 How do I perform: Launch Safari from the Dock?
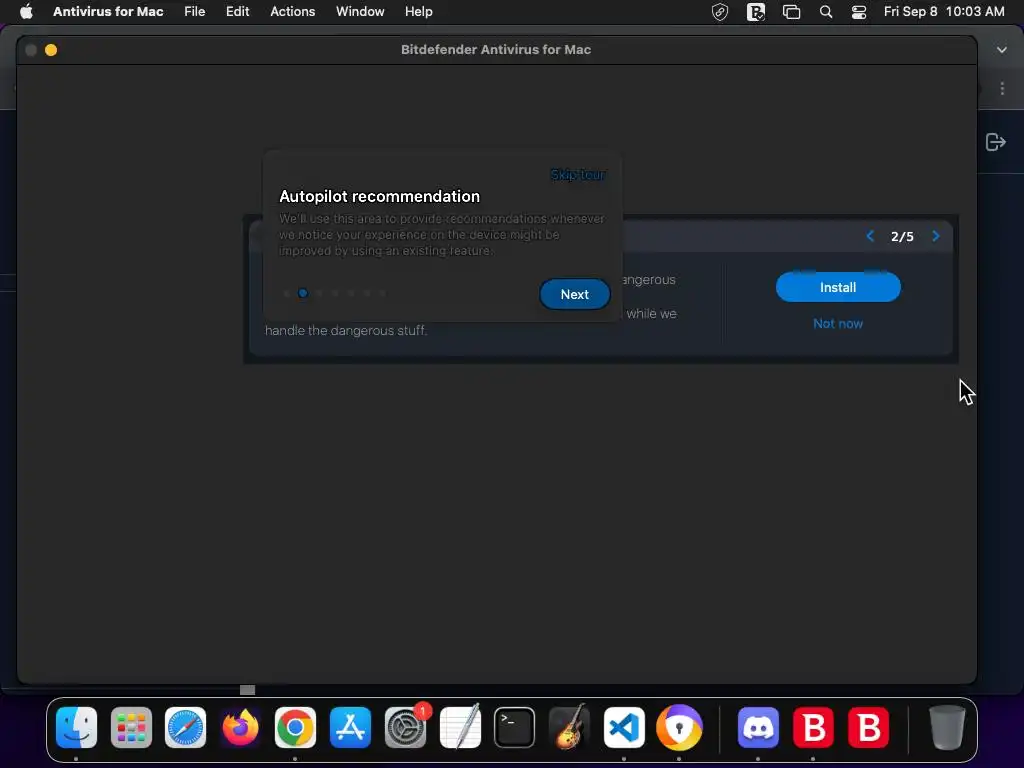(x=185, y=728)
